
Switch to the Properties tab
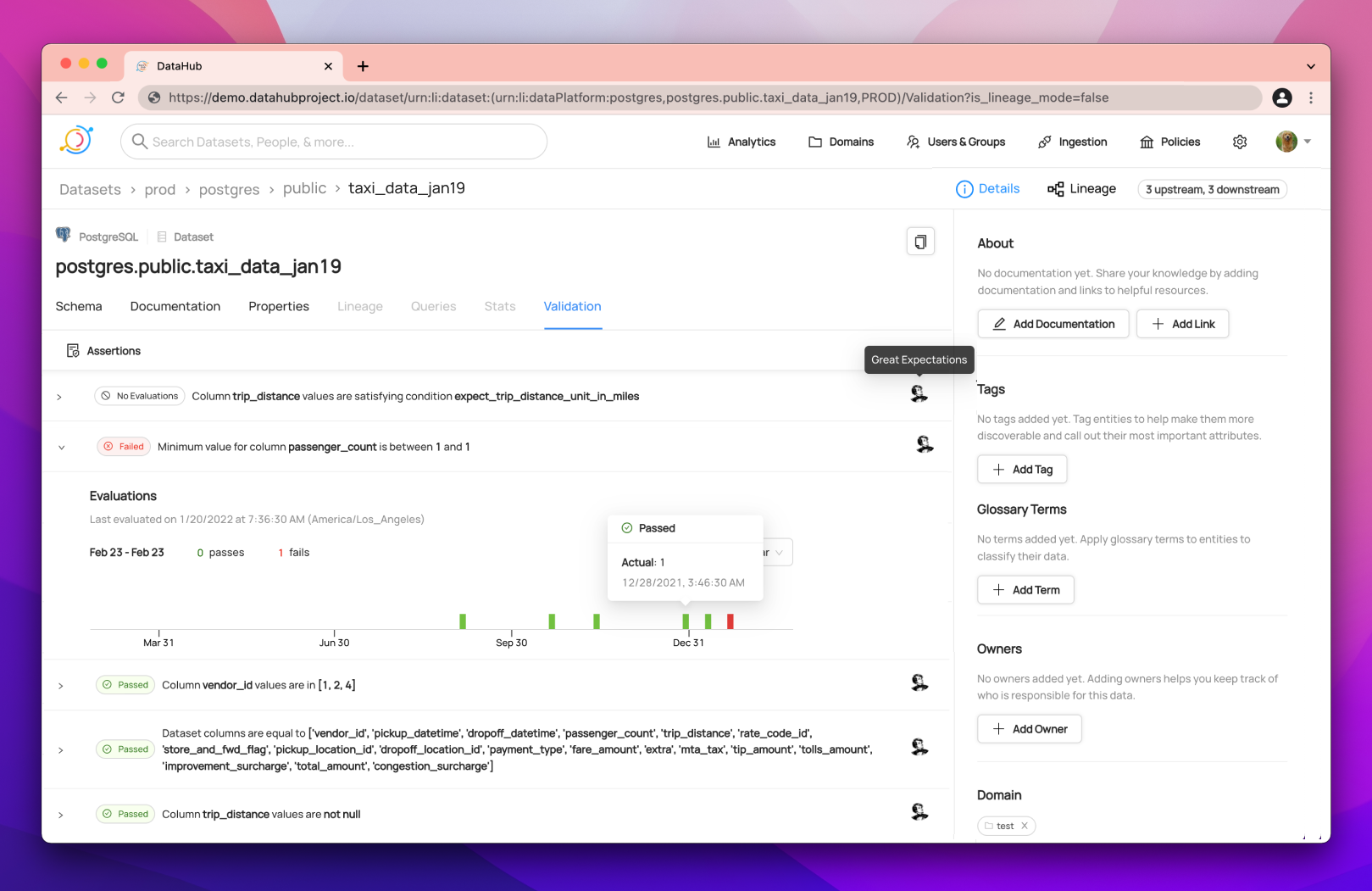click(x=279, y=306)
